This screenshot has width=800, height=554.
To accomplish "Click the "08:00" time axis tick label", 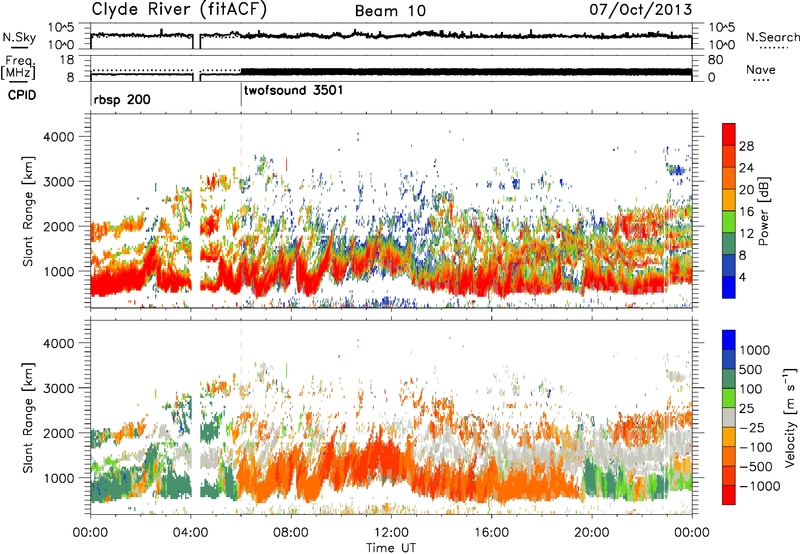I will (291, 533).
